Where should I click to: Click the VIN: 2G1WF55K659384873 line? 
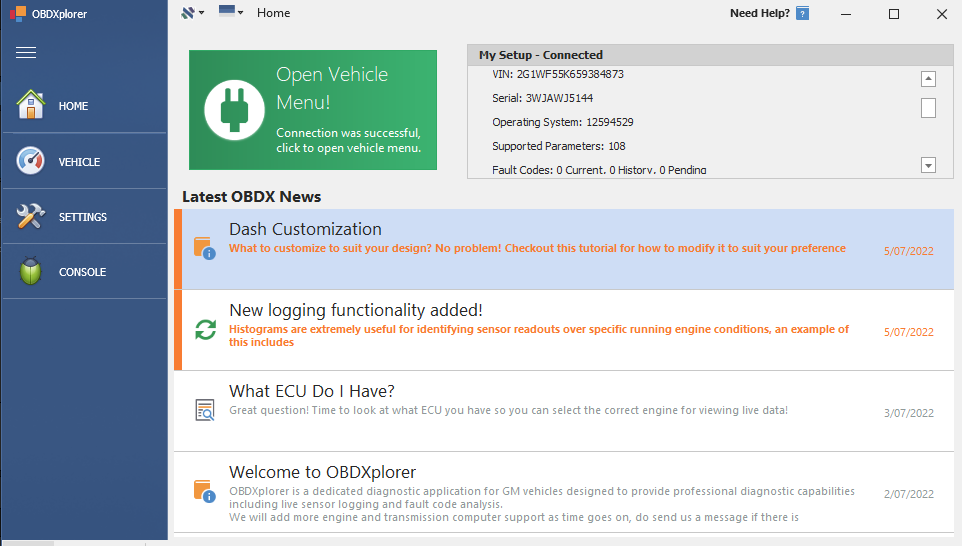click(558, 74)
